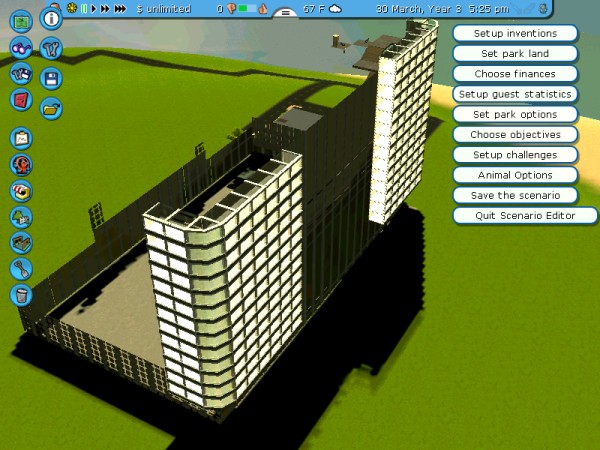This screenshot has height=450, width=600.
Task: Click the '67 F' temperature reading
Action: 314,9
